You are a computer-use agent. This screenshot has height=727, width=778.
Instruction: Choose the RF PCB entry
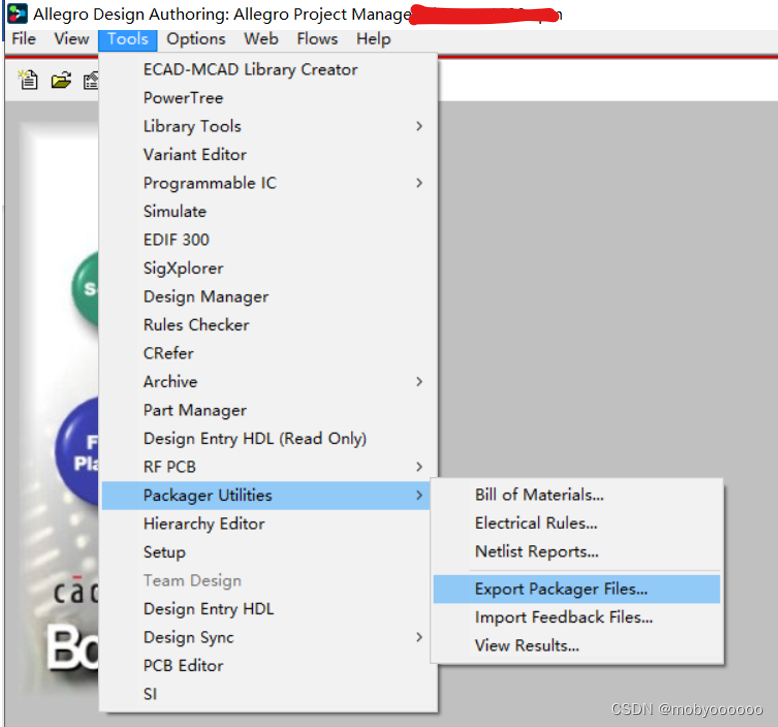(x=268, y=467)
